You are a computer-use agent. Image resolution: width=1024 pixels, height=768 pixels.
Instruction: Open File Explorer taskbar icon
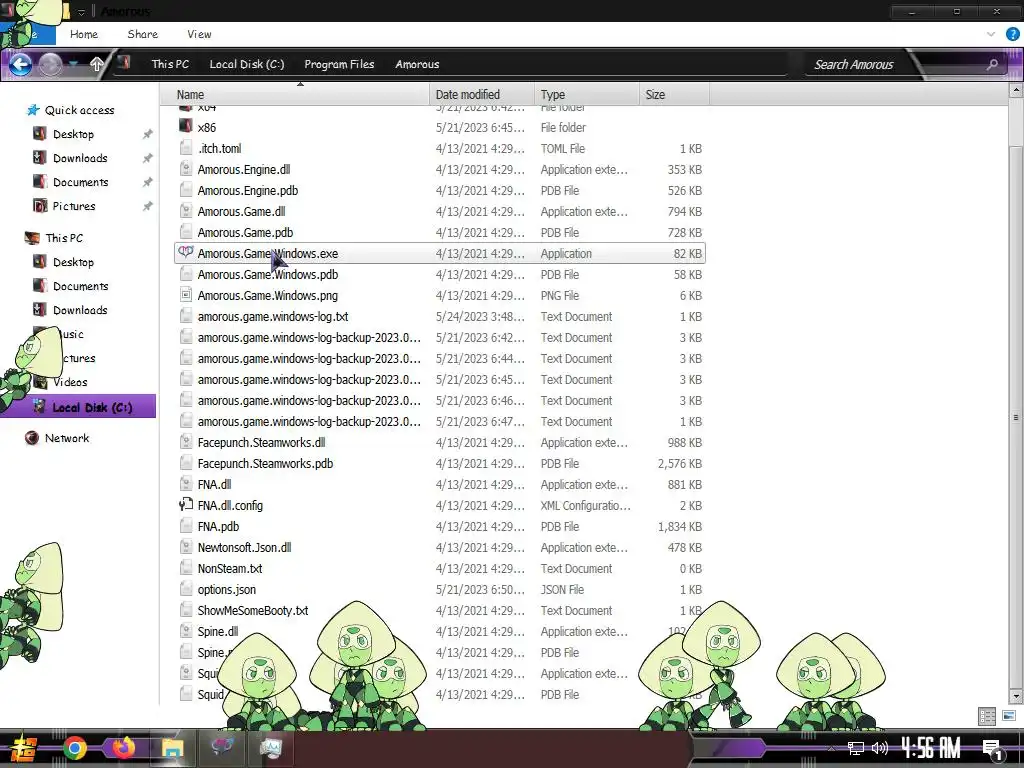(x=172, y=748)
